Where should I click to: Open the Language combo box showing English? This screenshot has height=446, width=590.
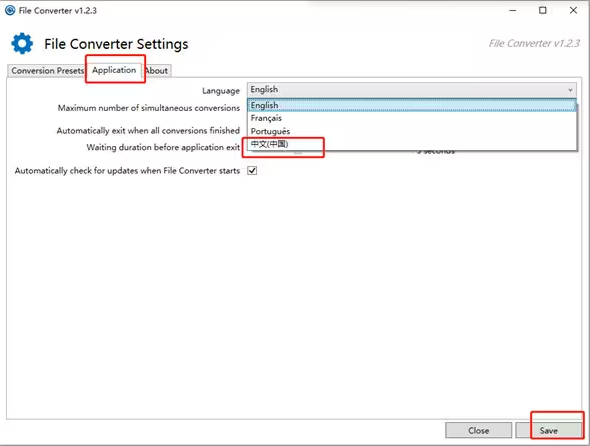412,90
